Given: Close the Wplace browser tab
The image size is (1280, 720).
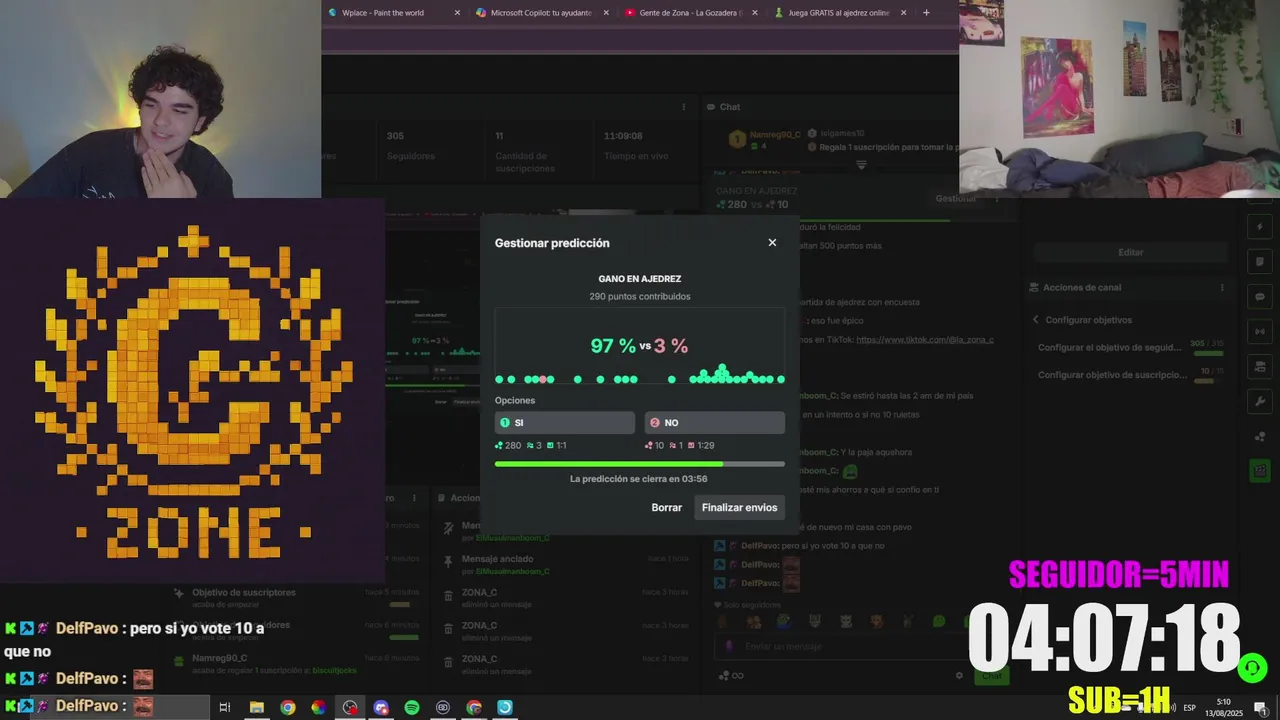Looking at the screenshot, I should tap(457, 13).
